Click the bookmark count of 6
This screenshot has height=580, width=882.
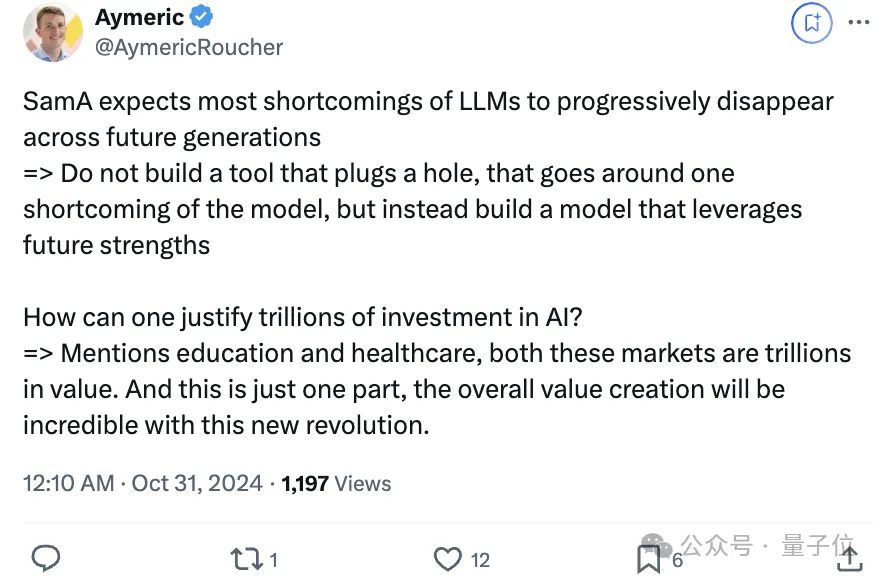coord(677,560)
